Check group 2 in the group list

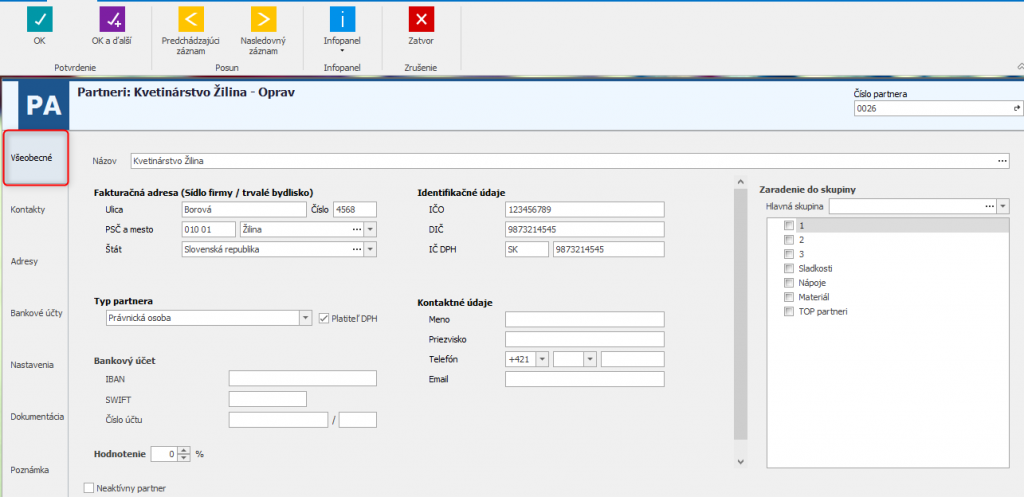coord(789,240)
